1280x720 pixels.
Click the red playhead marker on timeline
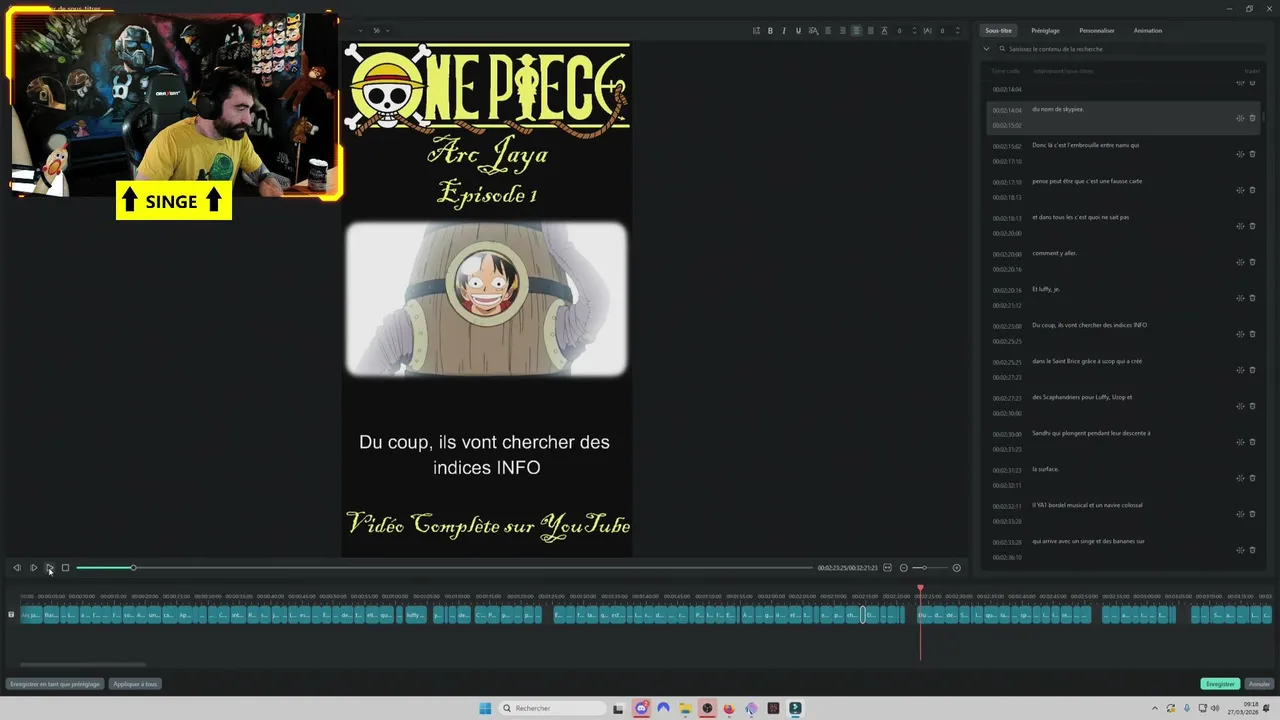[920, 589]
